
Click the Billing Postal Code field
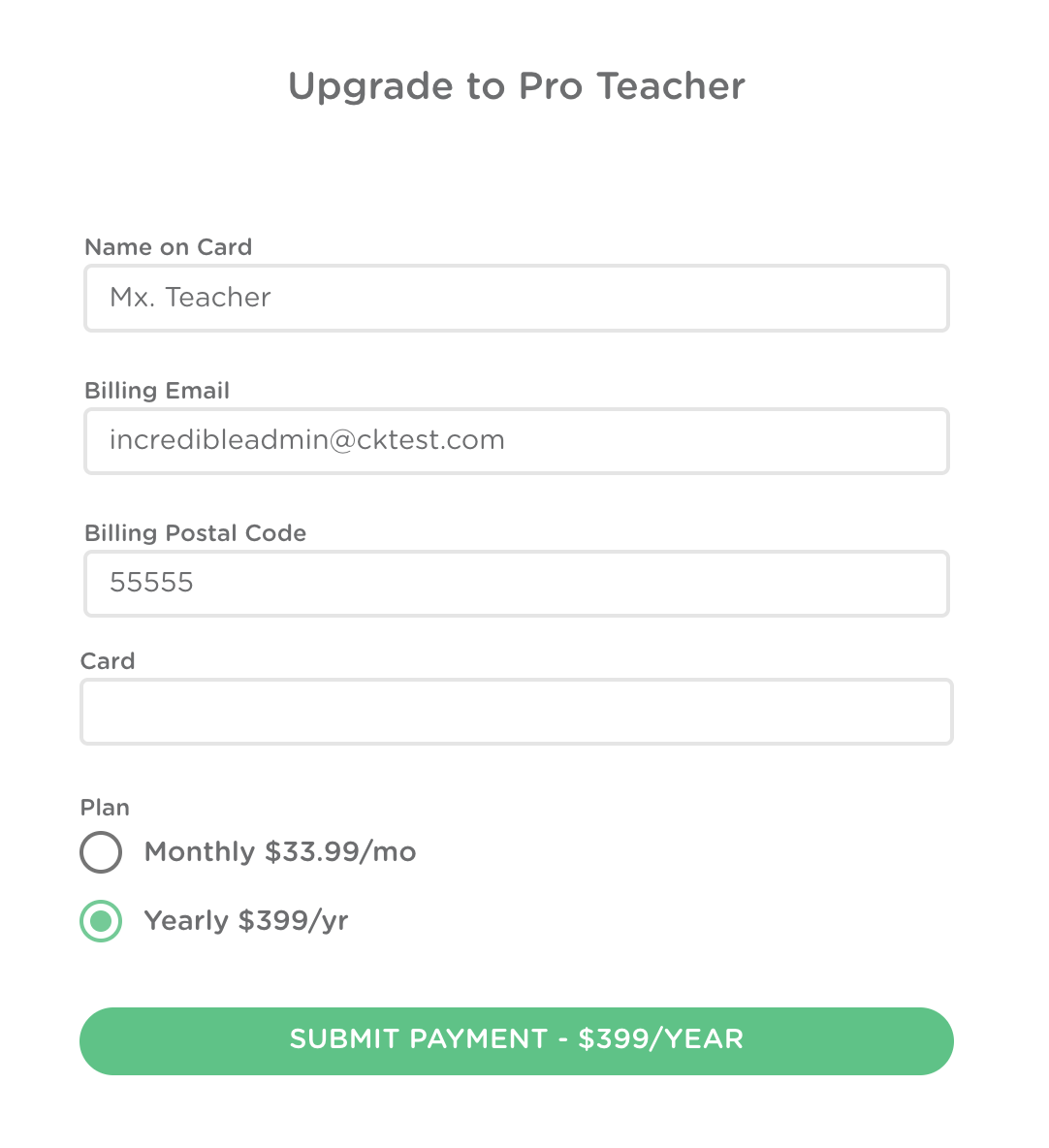(x=516, y=583)
